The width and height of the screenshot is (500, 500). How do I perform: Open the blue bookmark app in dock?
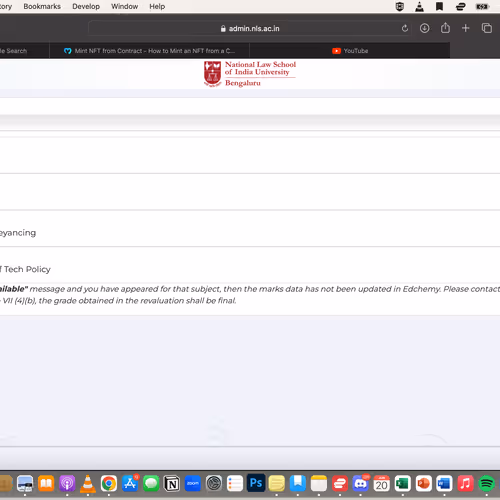pyautogui.click(x=298, y=483)
